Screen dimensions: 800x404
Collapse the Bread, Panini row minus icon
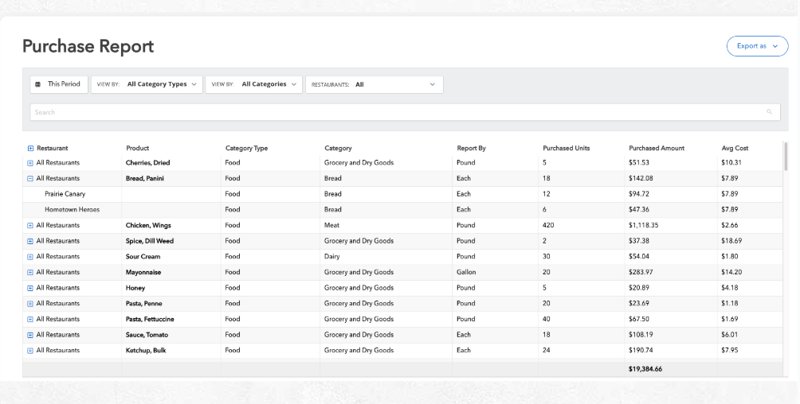[x=30, y=178]
